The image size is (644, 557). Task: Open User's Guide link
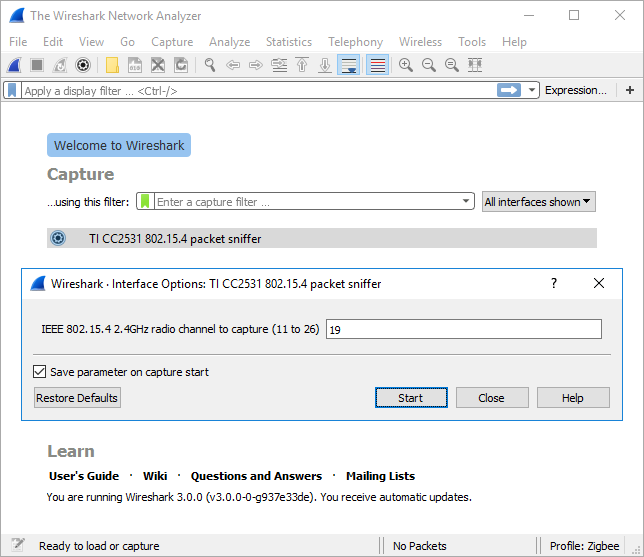[84, 476]
